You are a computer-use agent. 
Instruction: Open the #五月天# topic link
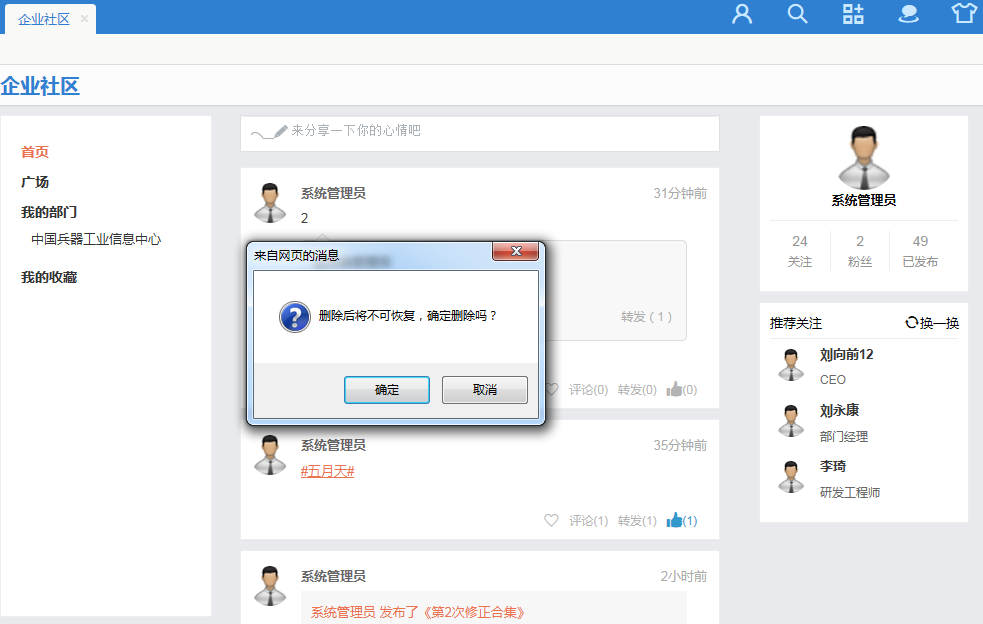coord(327,471)
